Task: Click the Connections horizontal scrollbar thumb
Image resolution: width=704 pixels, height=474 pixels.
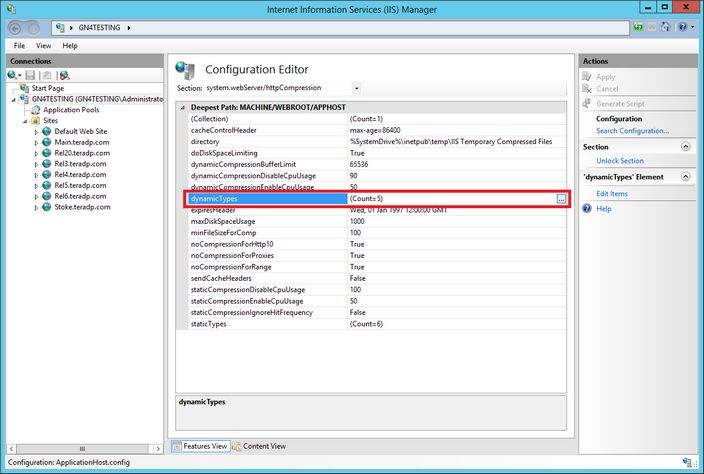Action: (x=82, y=448)
